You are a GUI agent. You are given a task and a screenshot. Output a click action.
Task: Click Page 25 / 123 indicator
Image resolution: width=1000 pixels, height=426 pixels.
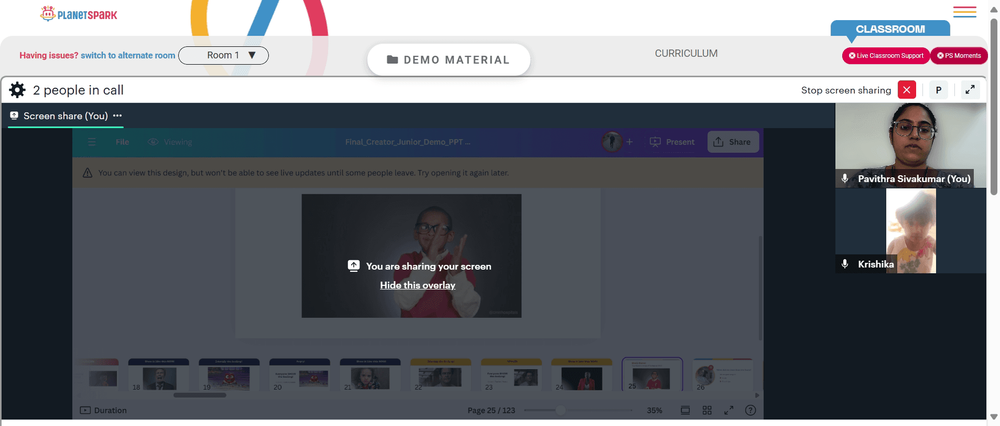click(491, 411)
